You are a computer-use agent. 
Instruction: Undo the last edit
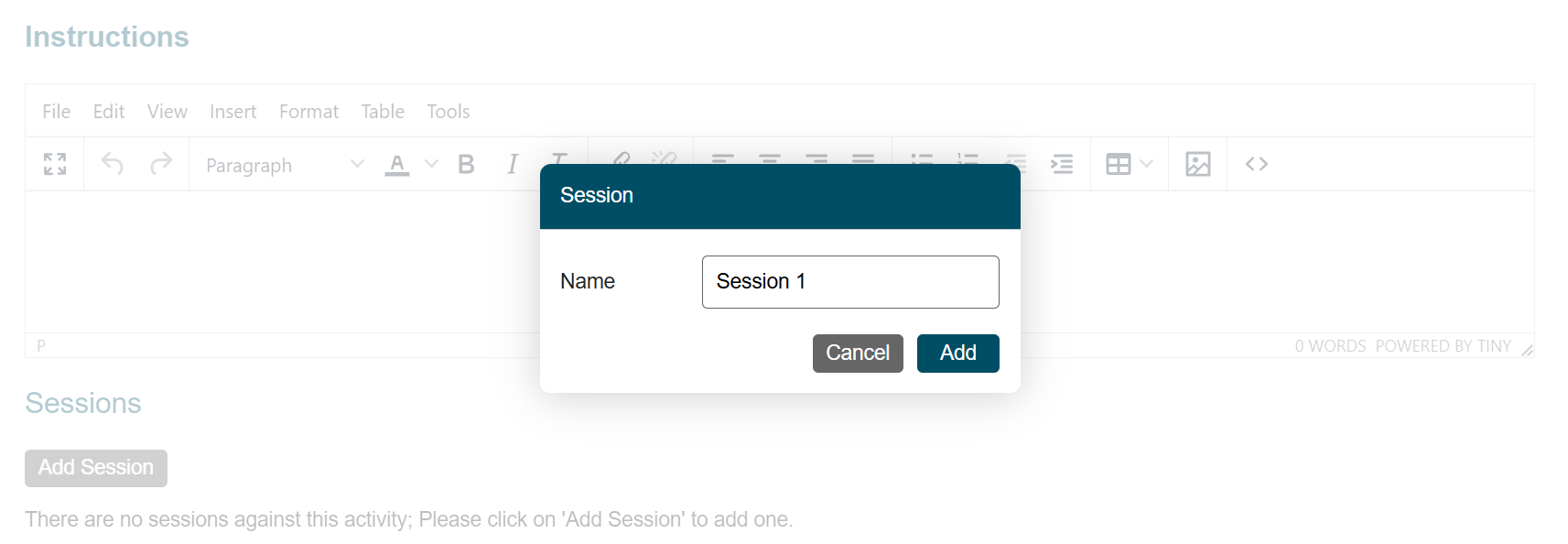[113, 164]
